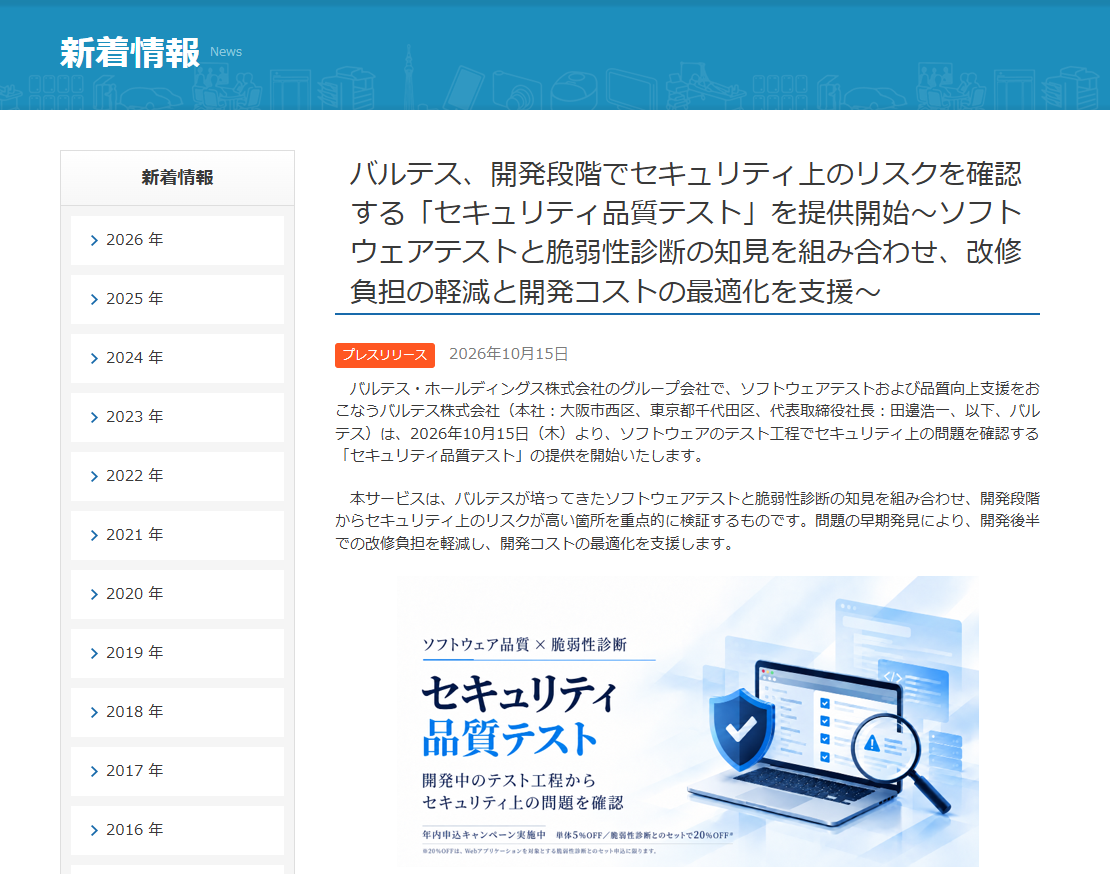Open the 2019 年 news archive link

[177, 653]
